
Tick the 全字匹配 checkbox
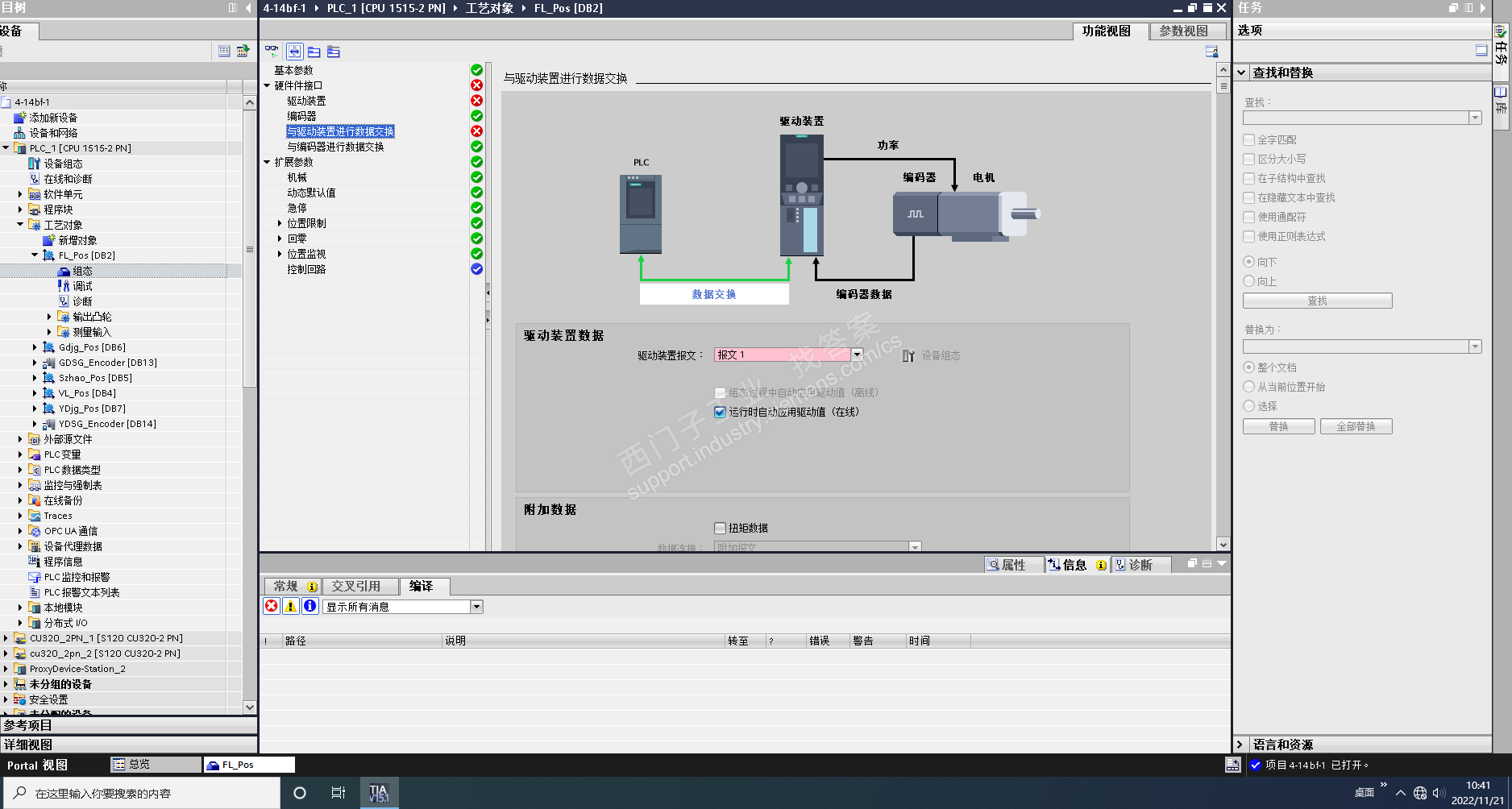pos(1249,139)
